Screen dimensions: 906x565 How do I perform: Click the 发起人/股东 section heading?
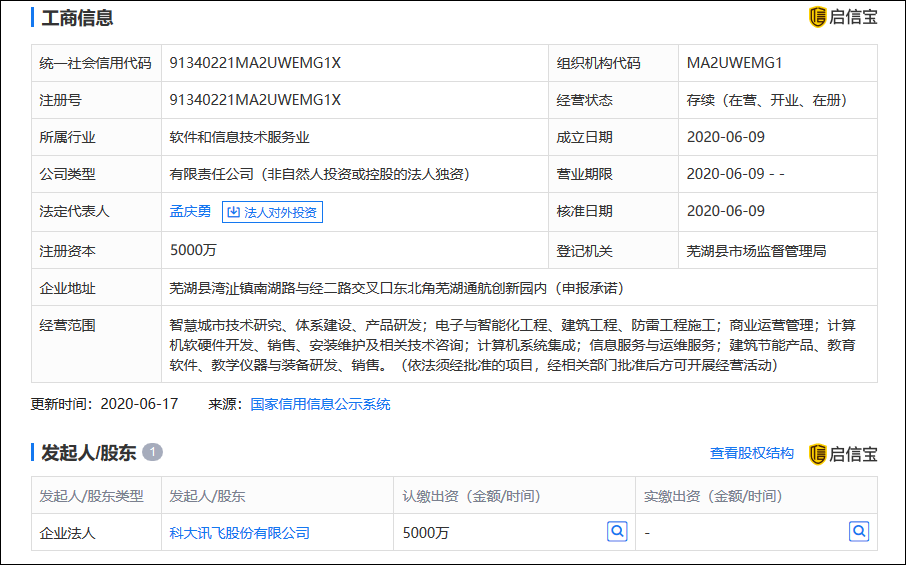[88, 453]
